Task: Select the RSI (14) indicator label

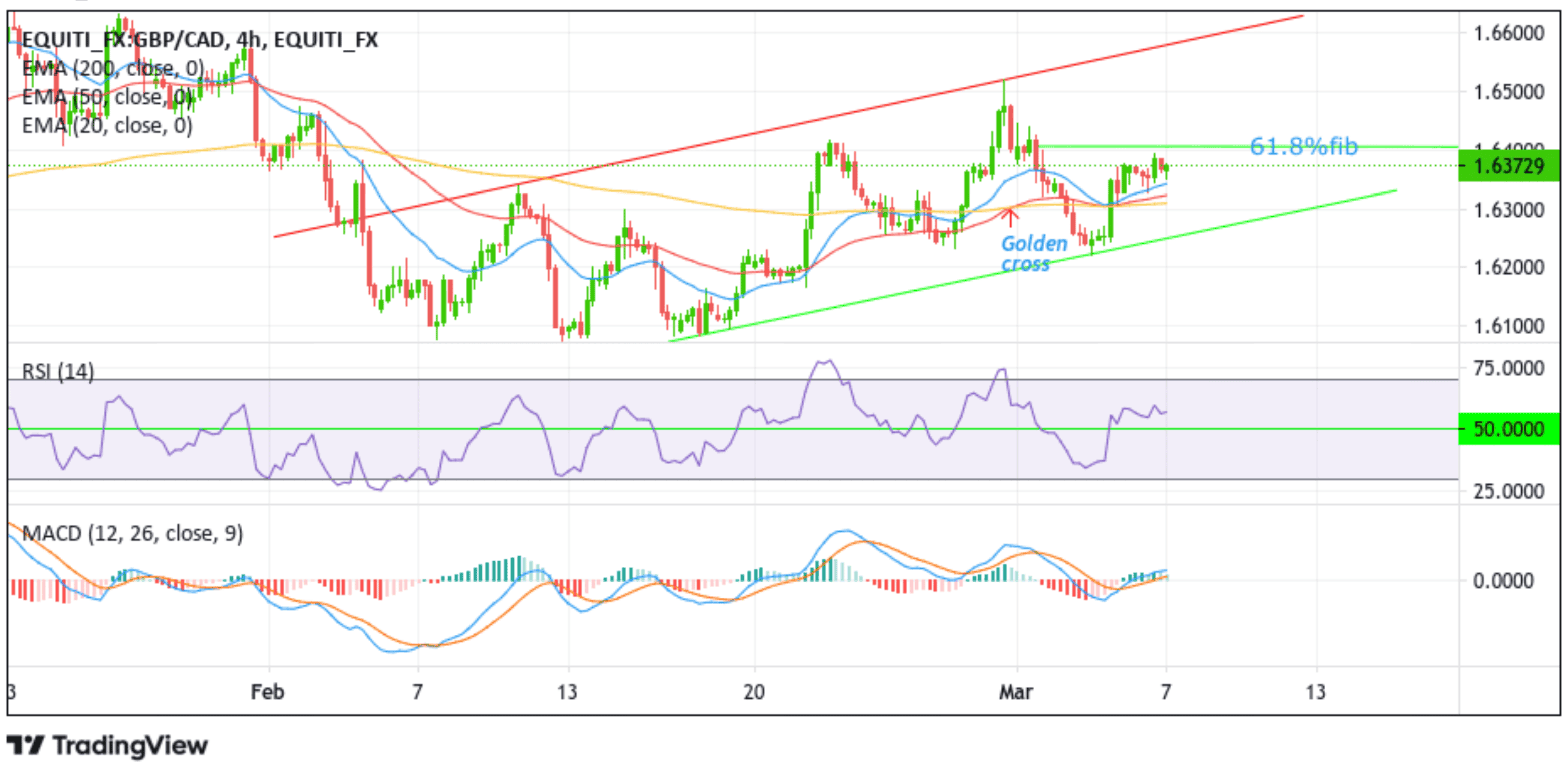Action: 58,371
